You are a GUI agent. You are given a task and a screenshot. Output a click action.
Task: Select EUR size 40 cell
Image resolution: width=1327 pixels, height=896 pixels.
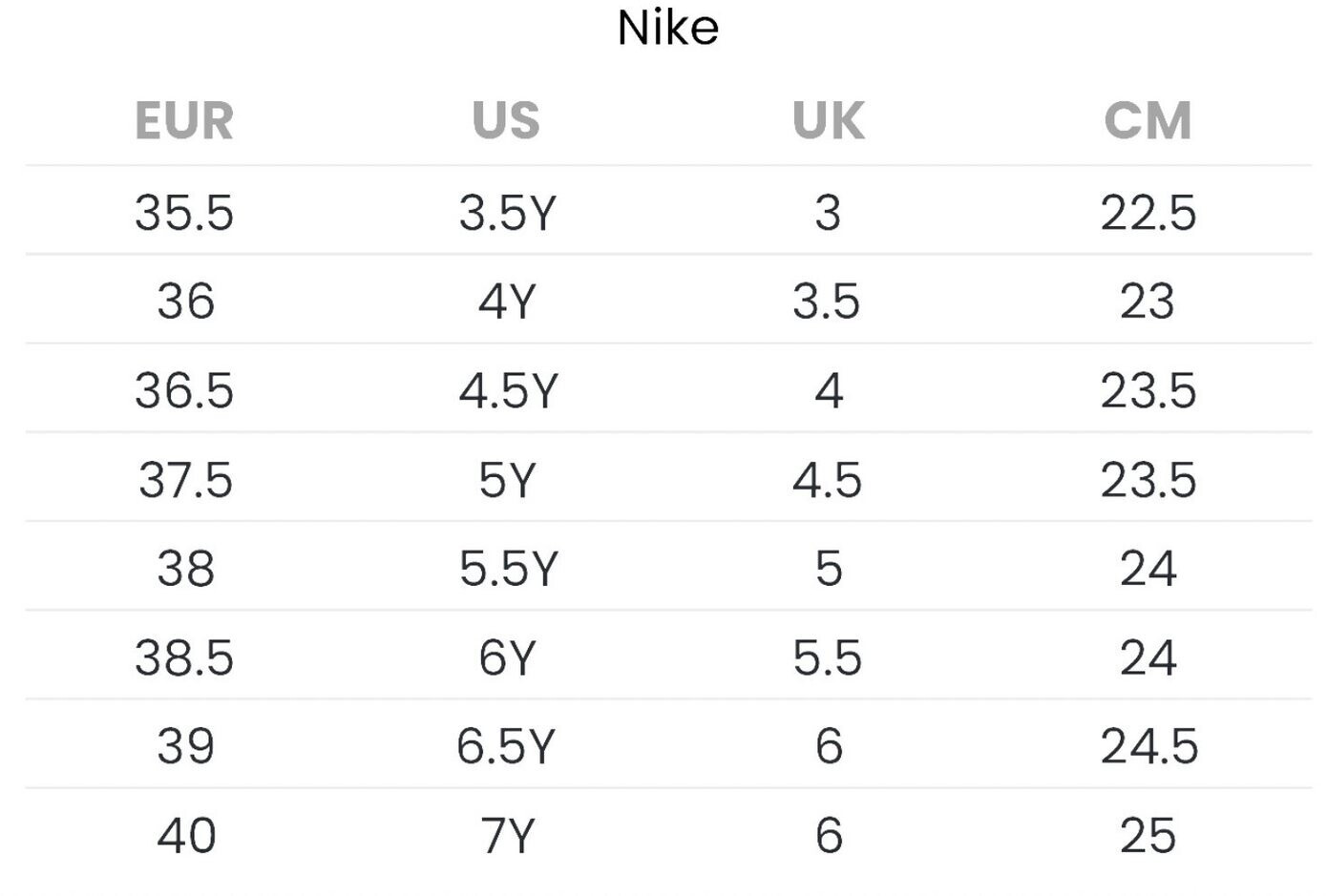click(x=186, y=836)
